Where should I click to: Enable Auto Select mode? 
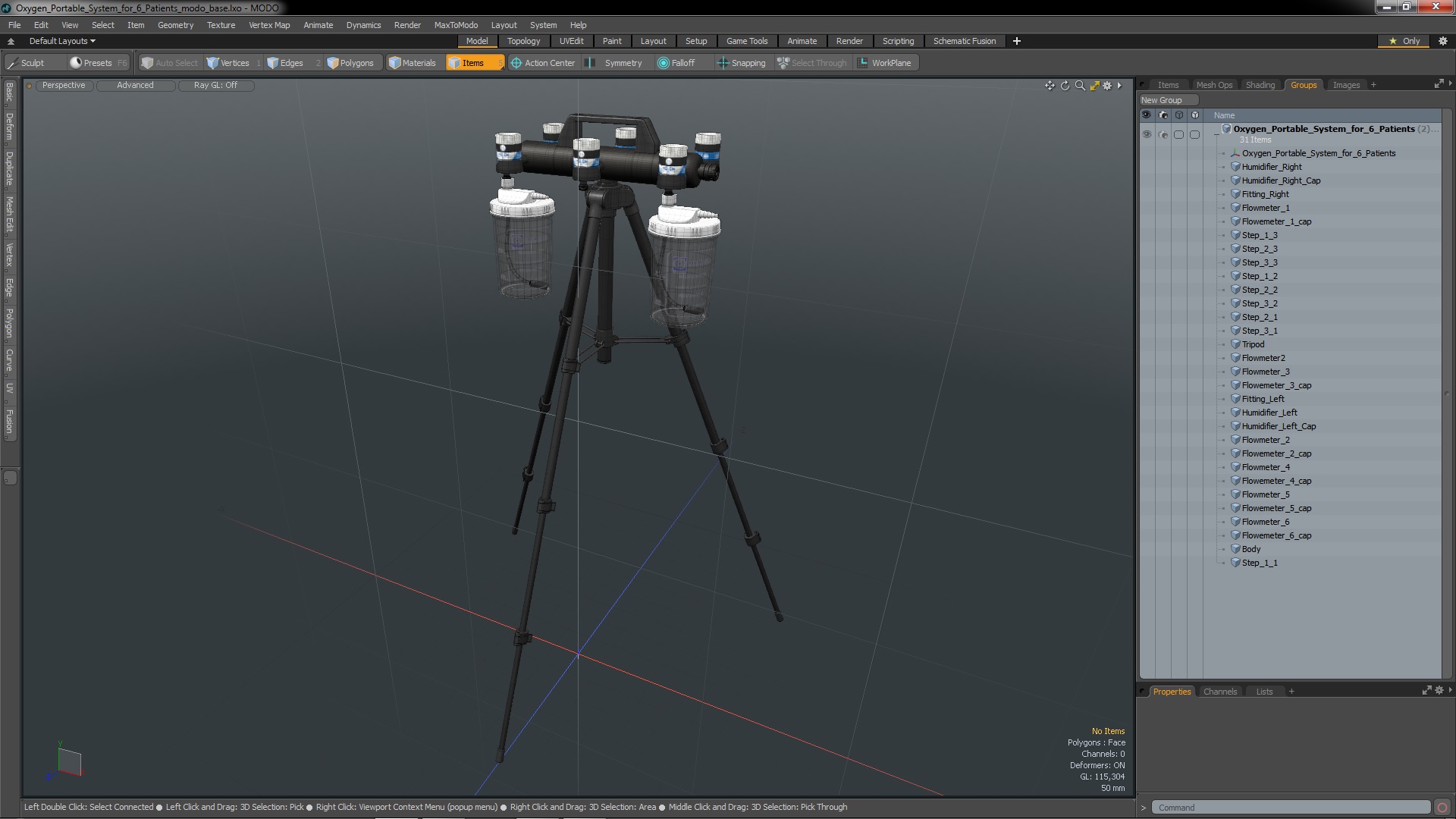(x=169, y=63)
